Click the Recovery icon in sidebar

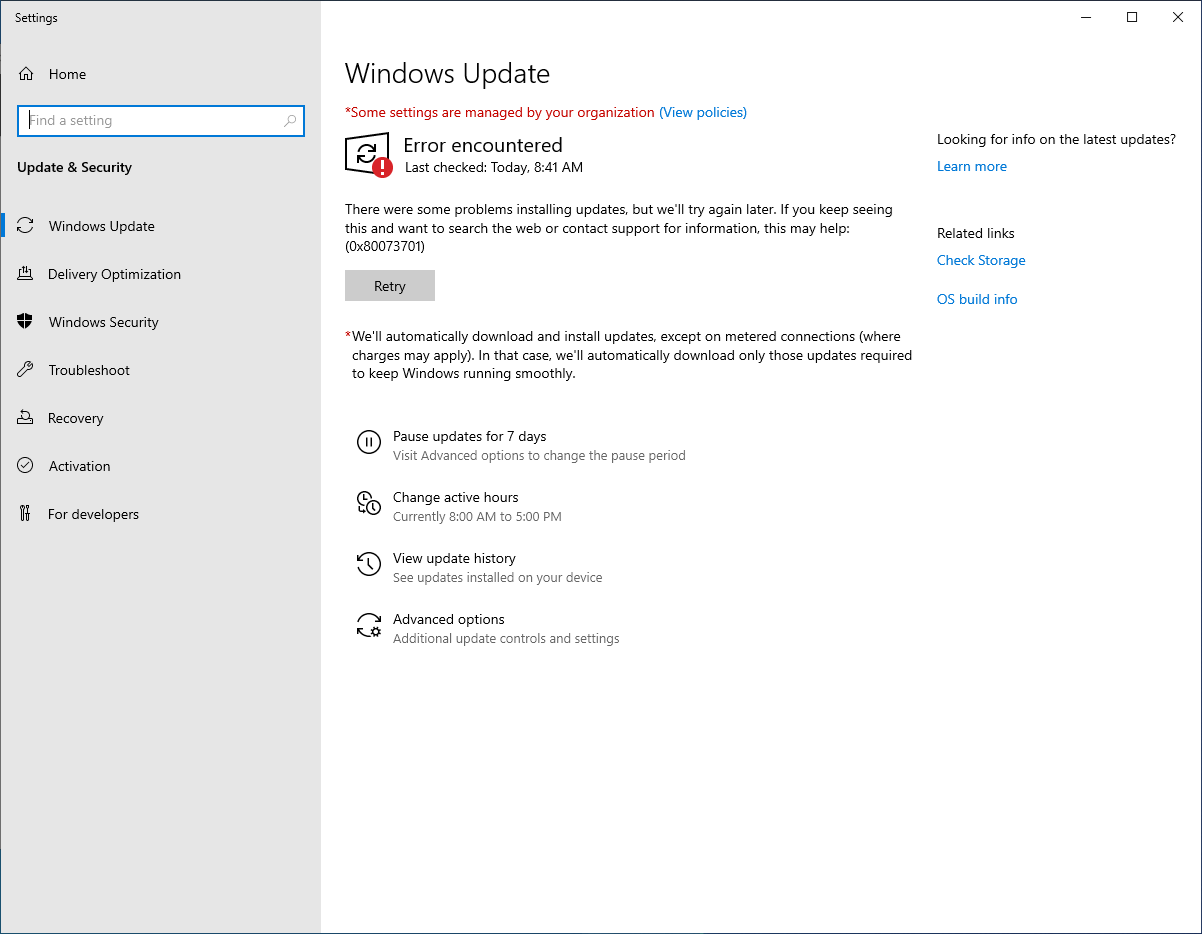click(26, 418)
